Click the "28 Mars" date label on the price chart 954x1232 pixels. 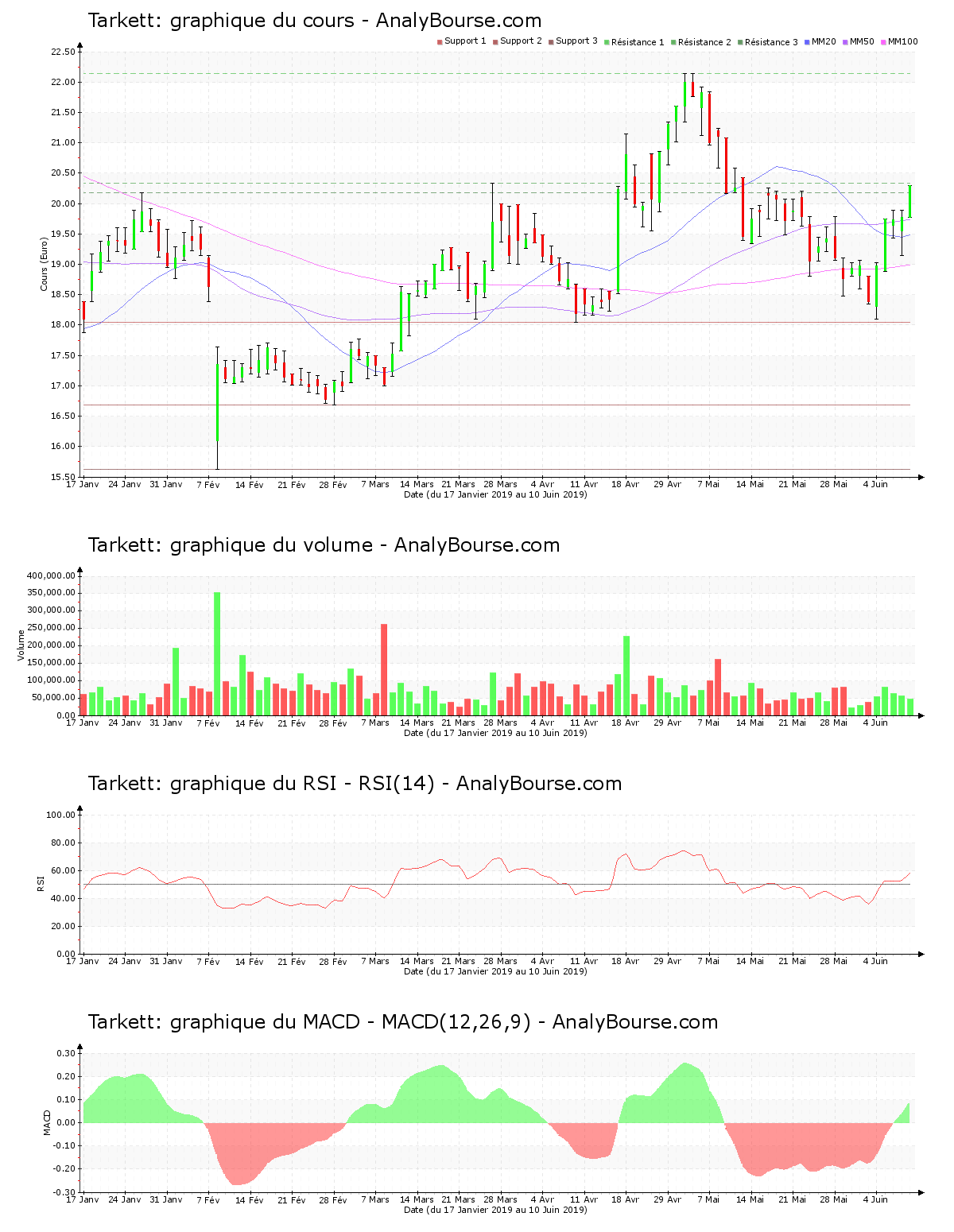[500, 485]
